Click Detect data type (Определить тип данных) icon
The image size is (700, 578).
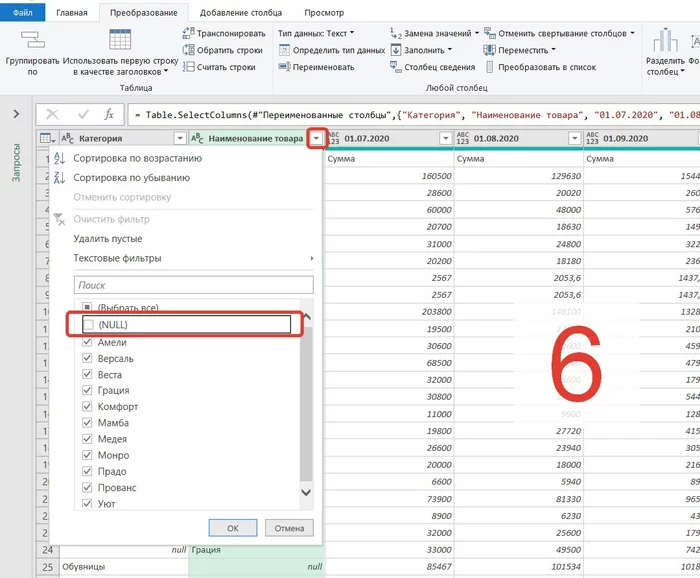tap(284, 50)
